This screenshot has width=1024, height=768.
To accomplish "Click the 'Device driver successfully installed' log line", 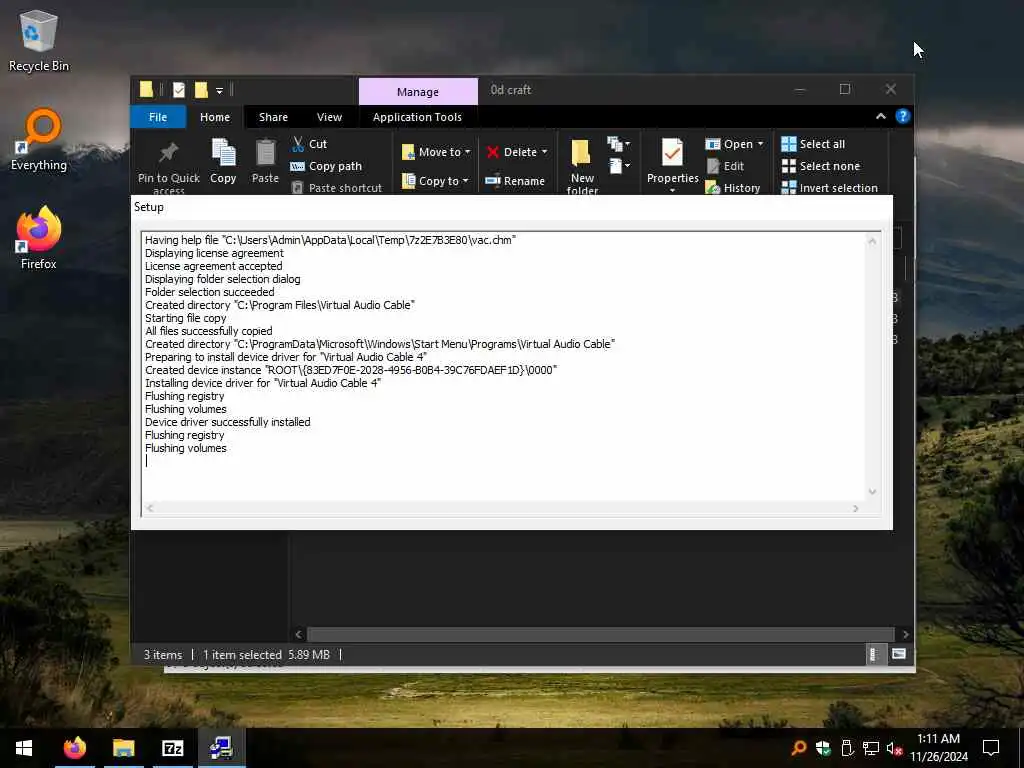I will 227,422.
